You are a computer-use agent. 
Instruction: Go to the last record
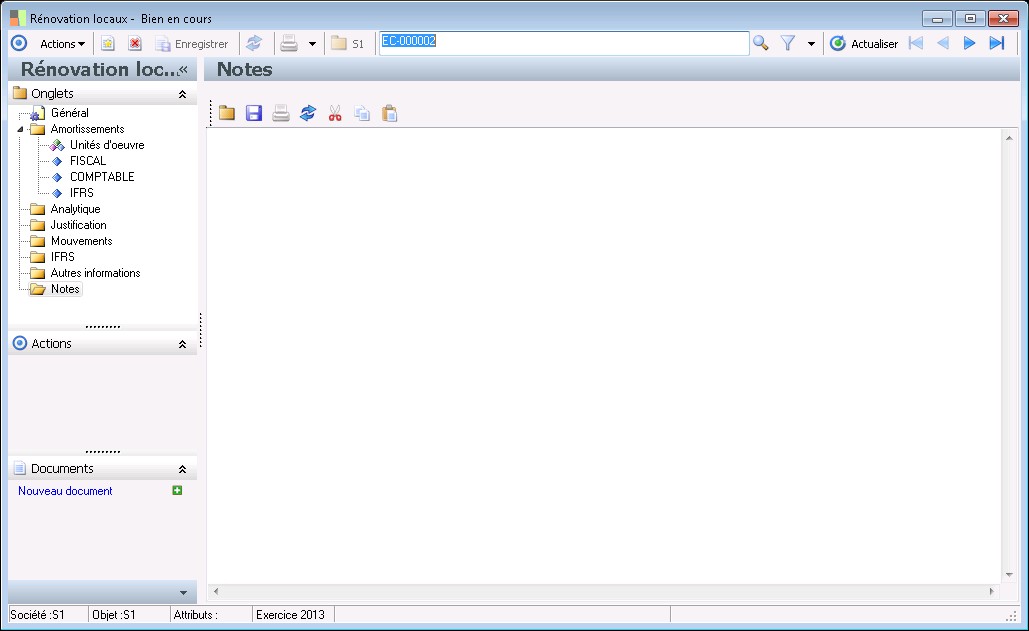(997, 44)
